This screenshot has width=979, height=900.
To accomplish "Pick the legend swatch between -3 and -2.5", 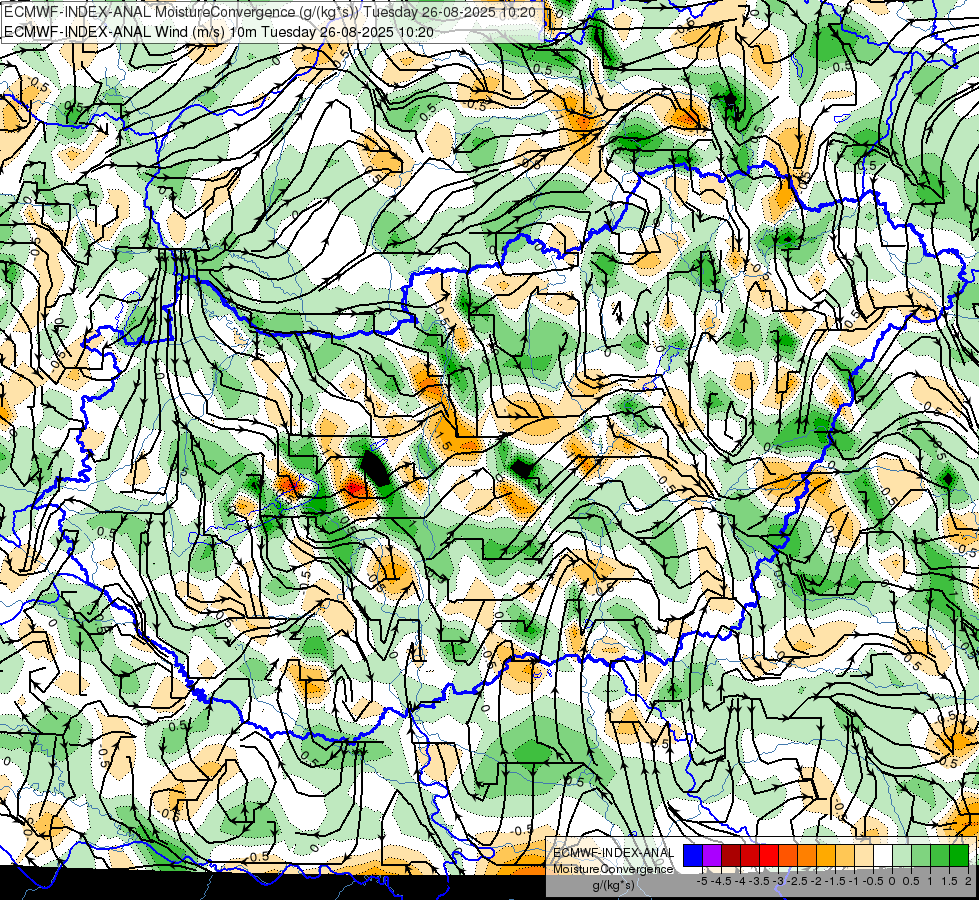I will (788, 855).
